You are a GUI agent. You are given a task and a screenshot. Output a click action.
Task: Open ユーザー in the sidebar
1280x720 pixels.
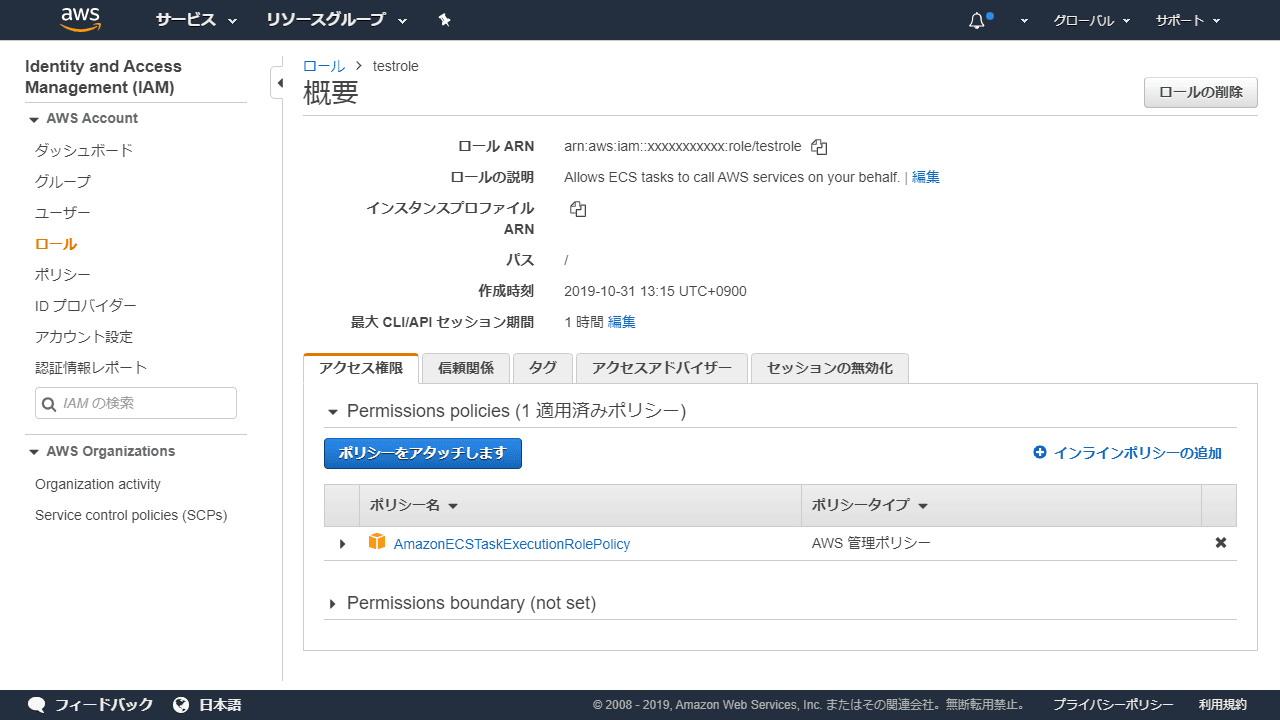(x=63, y=213)
